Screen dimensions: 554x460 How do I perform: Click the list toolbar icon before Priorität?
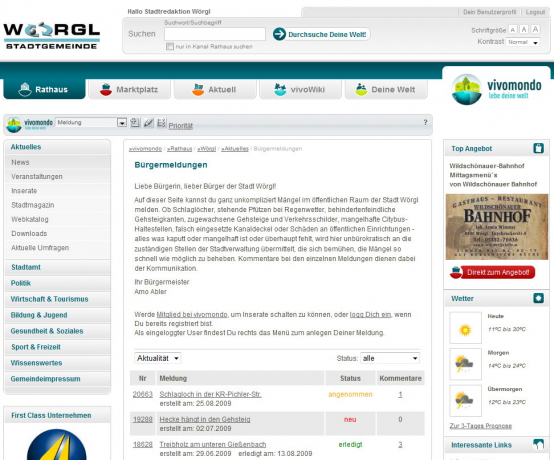(161, 123)
